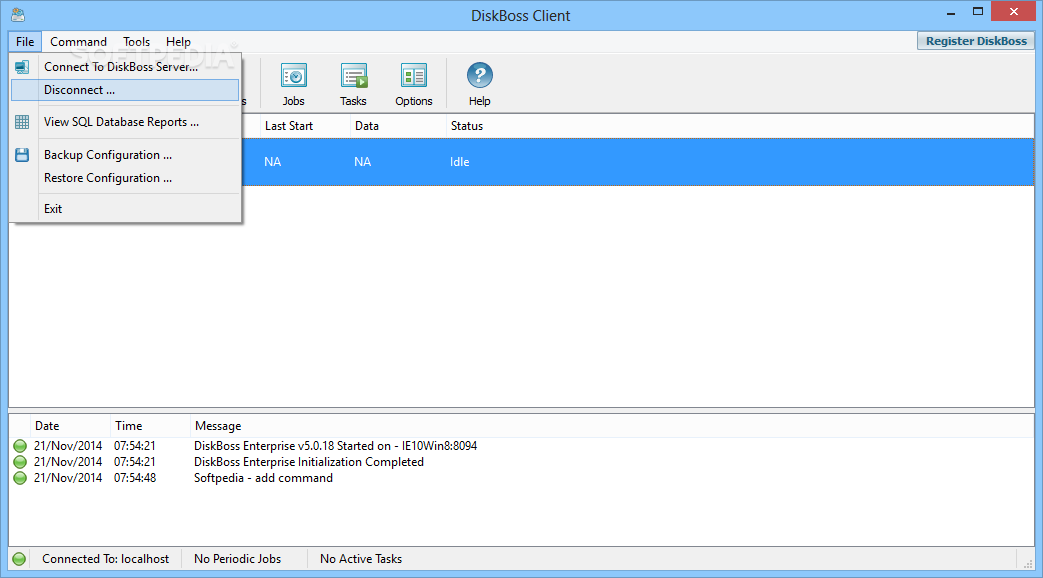
Task: Click the NA value under Last Start
Action: 273,162
